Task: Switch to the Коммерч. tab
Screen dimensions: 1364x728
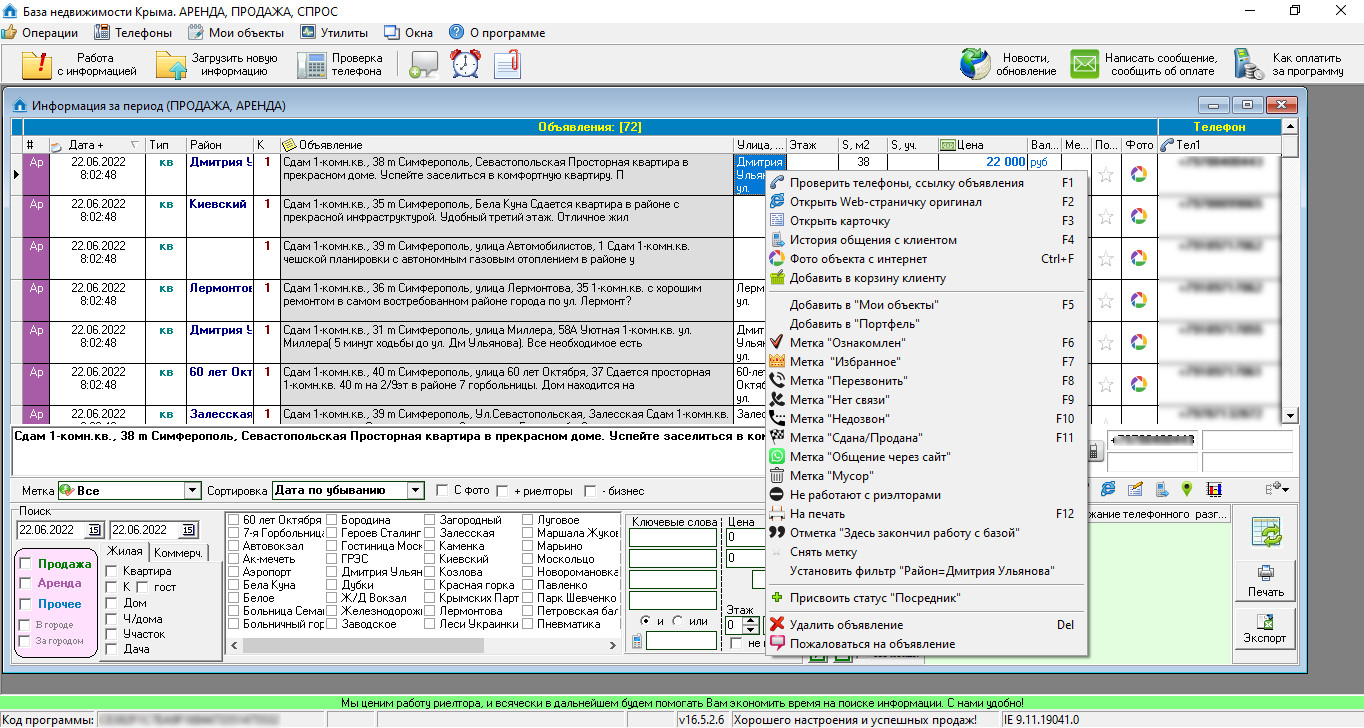Action: 178,553
